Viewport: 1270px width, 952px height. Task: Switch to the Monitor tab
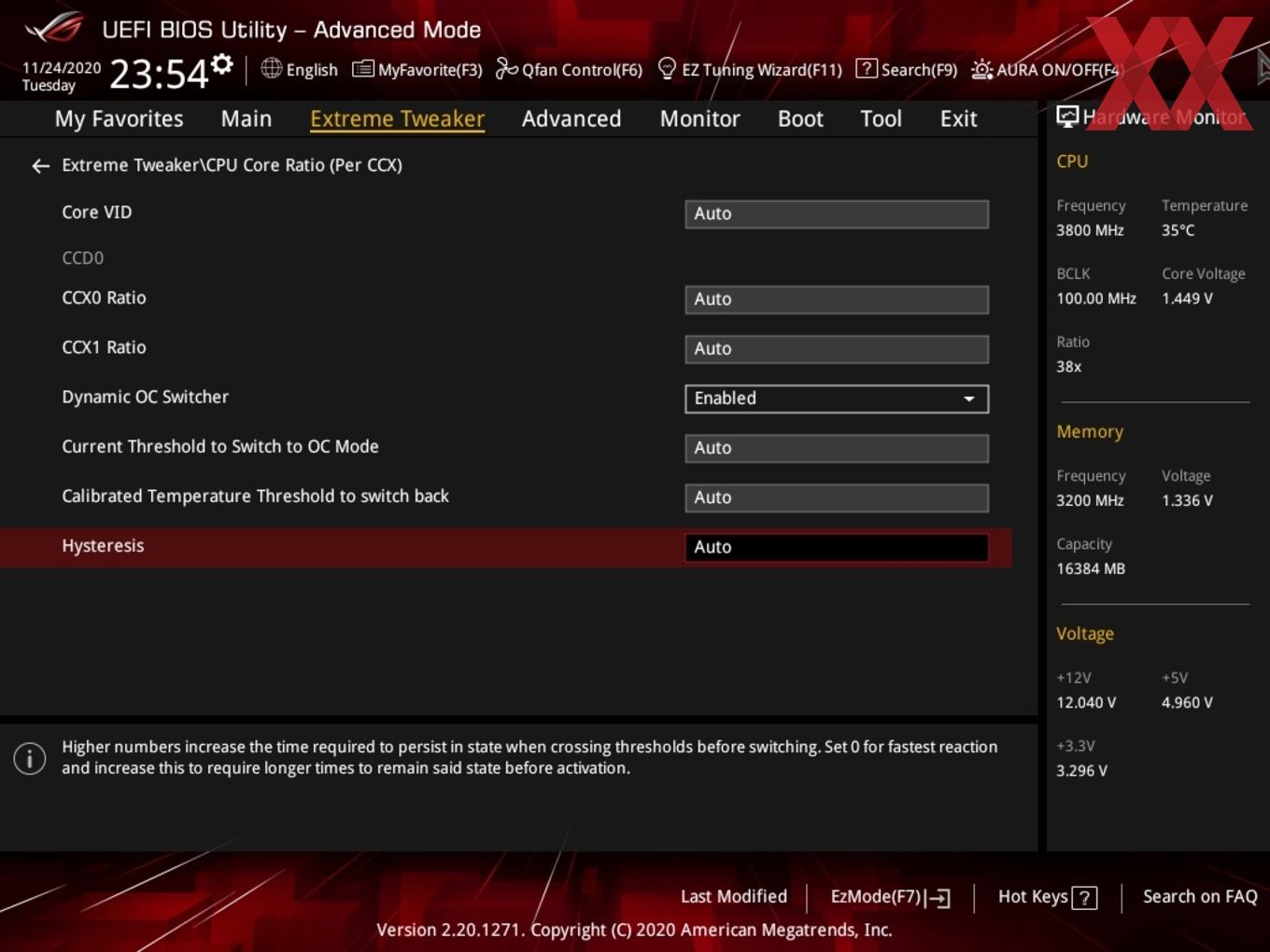click(x=699, y=119)
